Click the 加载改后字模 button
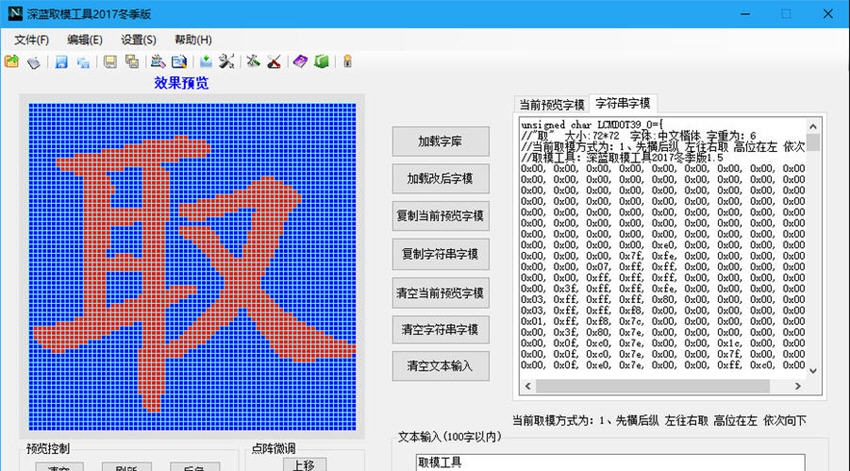 coord(440,179)
